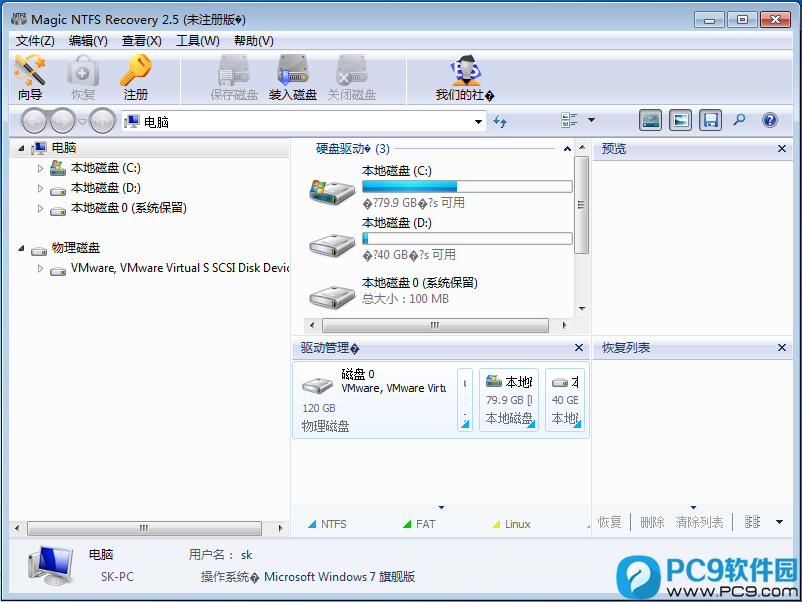
Task: Select 本地磁盘 0 (系统保留) drive icon
Action: [x=332, y=297]
